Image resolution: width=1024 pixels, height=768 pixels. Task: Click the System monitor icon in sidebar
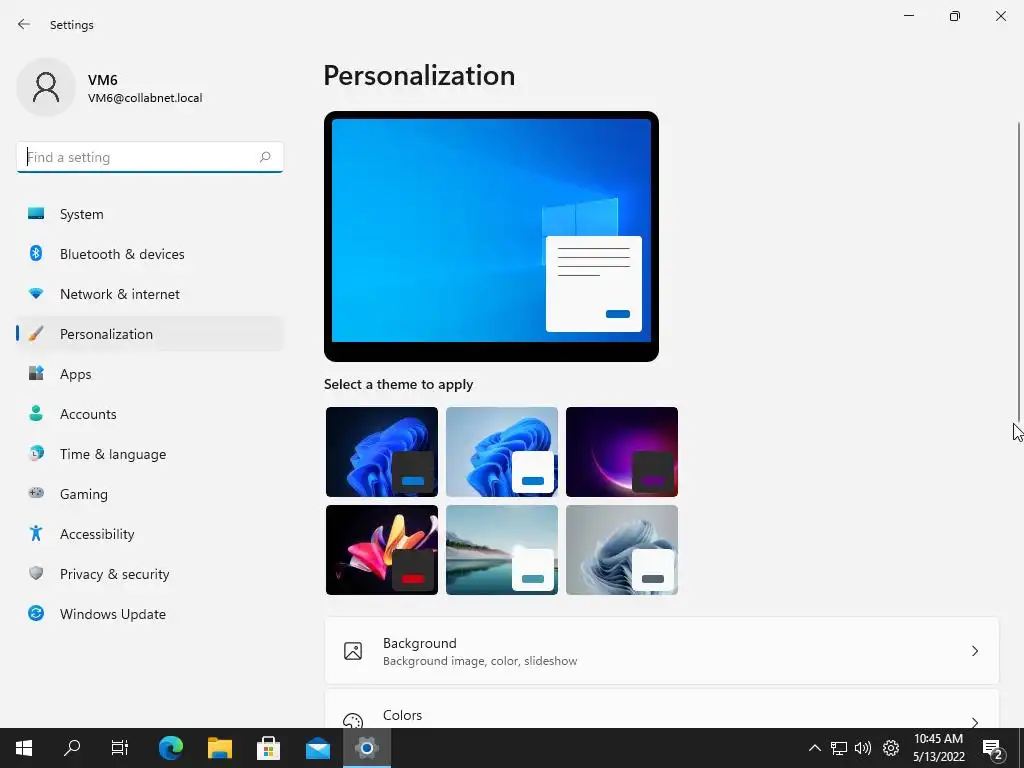pyautogui.click(x=36, y=214)
